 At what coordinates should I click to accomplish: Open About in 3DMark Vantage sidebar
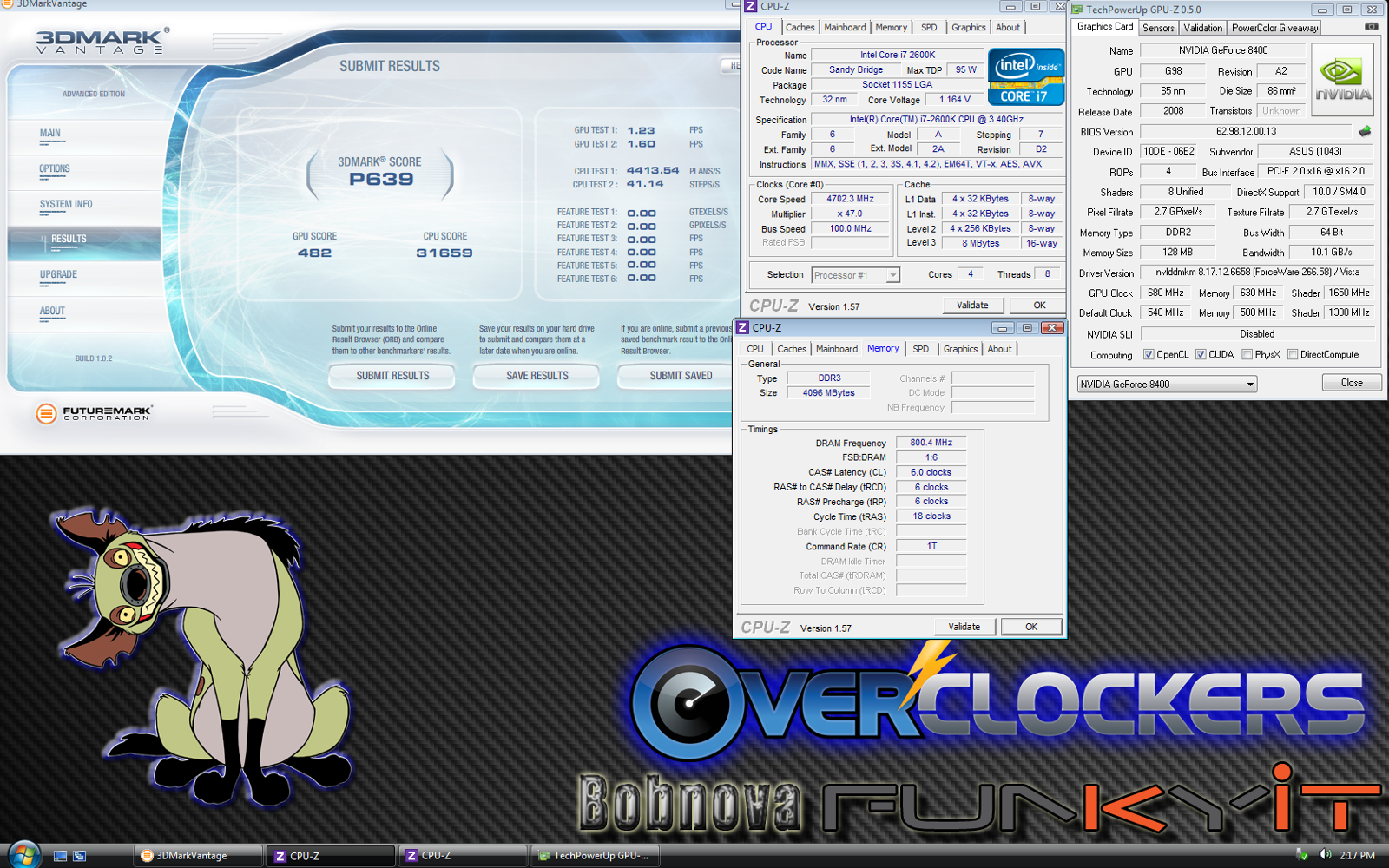point(52,312)
